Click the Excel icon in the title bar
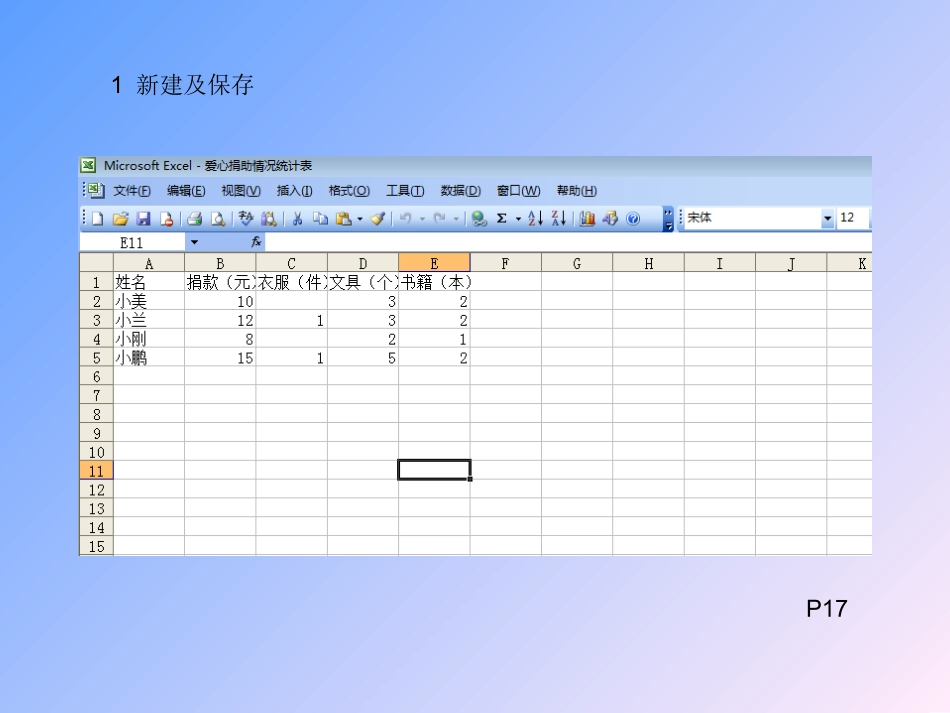The image size is (950, 713). [88, 165]
